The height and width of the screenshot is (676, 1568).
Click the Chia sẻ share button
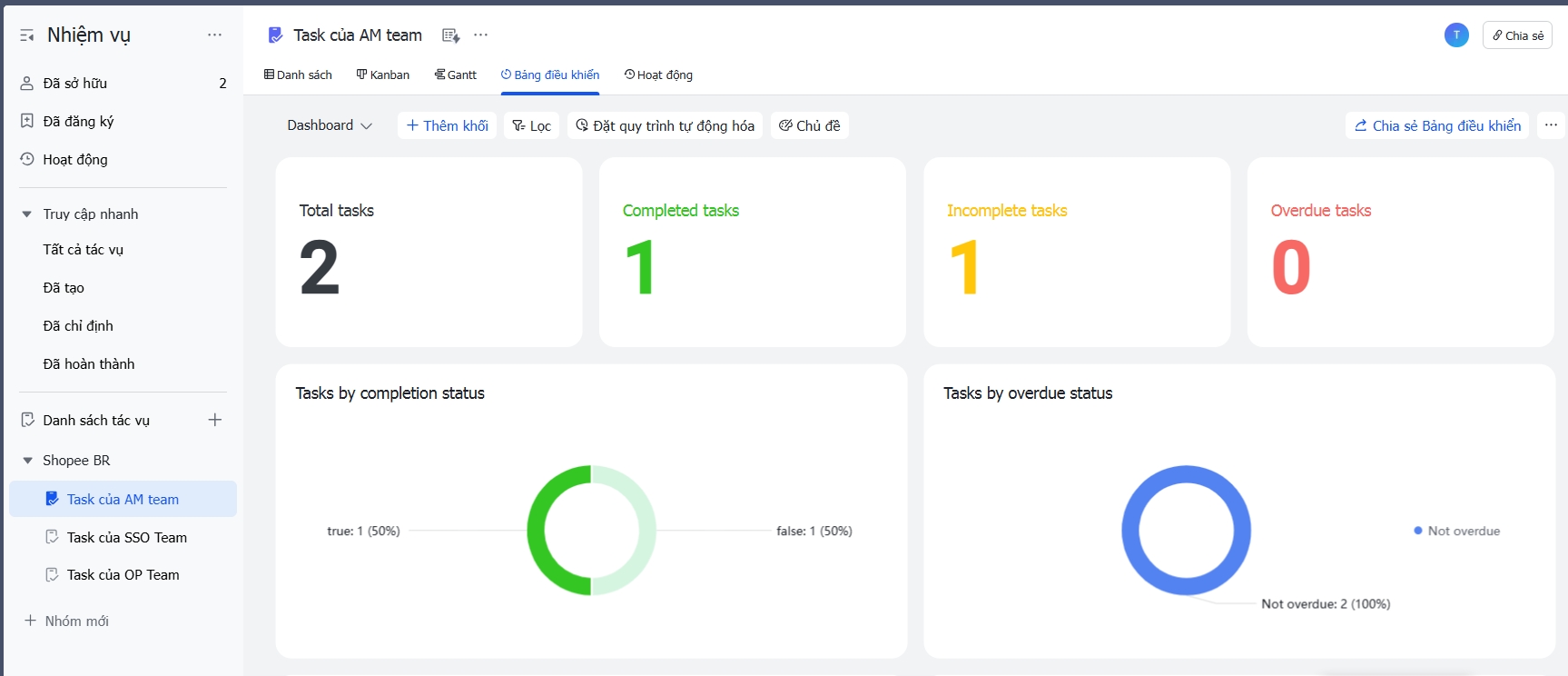tap(1517, 35)
